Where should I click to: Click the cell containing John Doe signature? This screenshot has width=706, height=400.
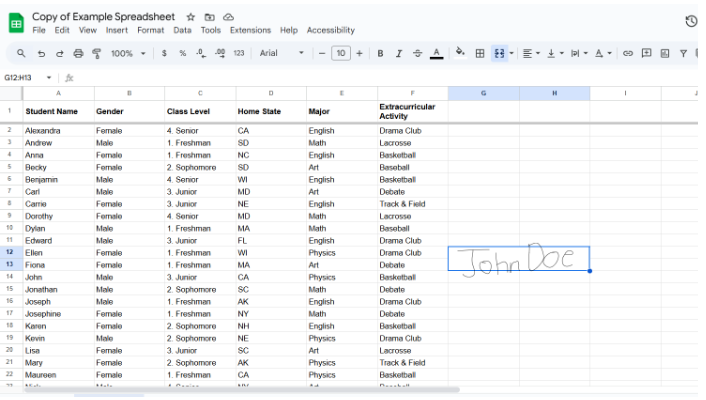[518, 258]
